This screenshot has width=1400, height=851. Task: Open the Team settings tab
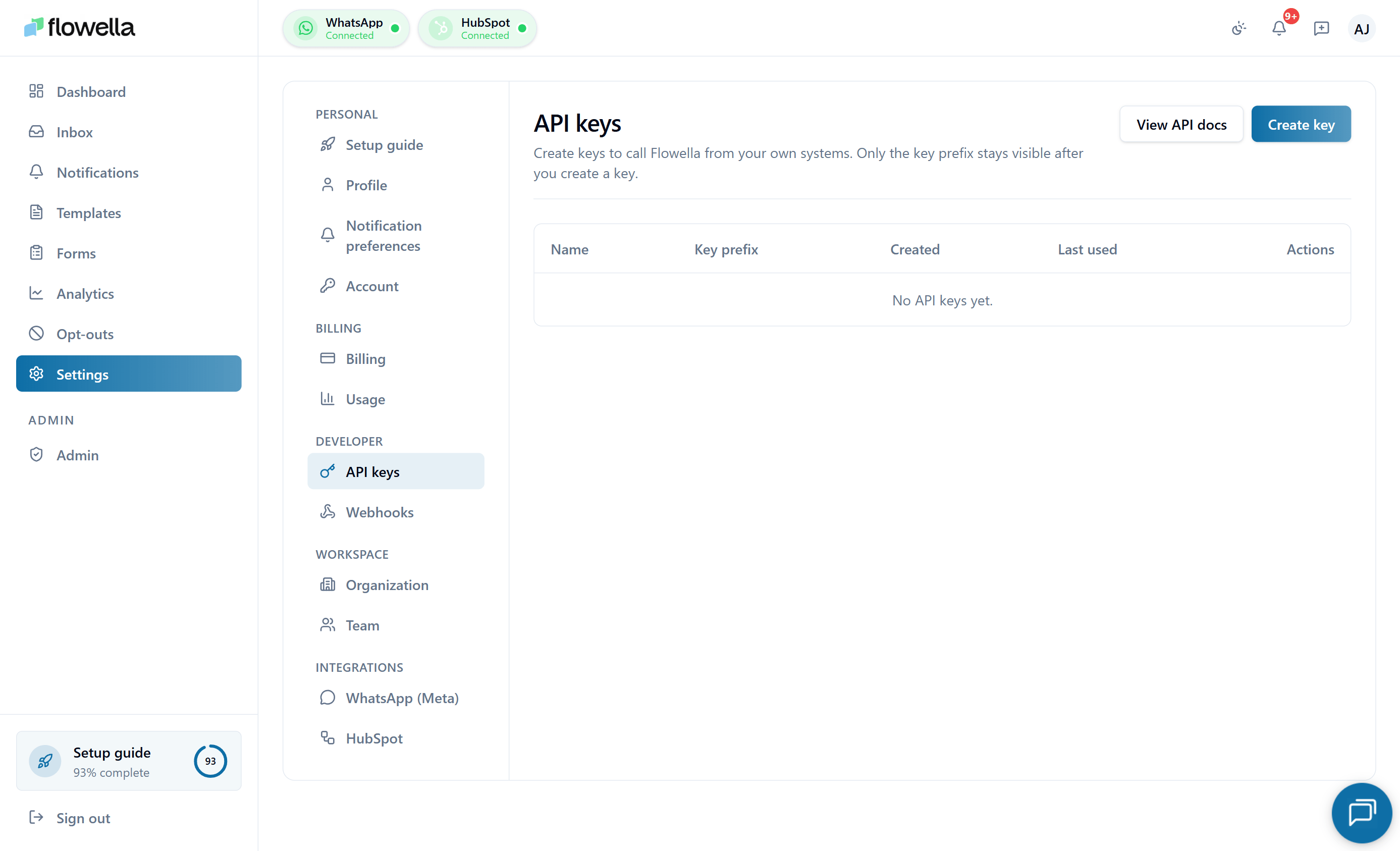396,625
